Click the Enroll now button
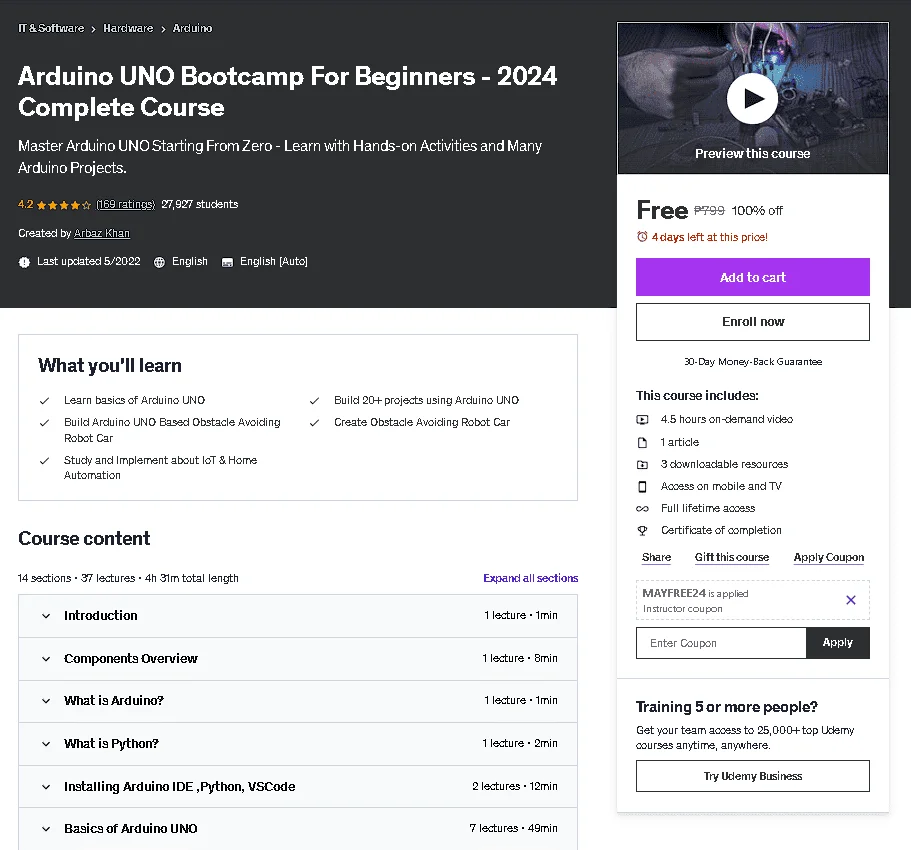Image resolution: width=911 pixels, height=850 pixels. click(753, 322)
